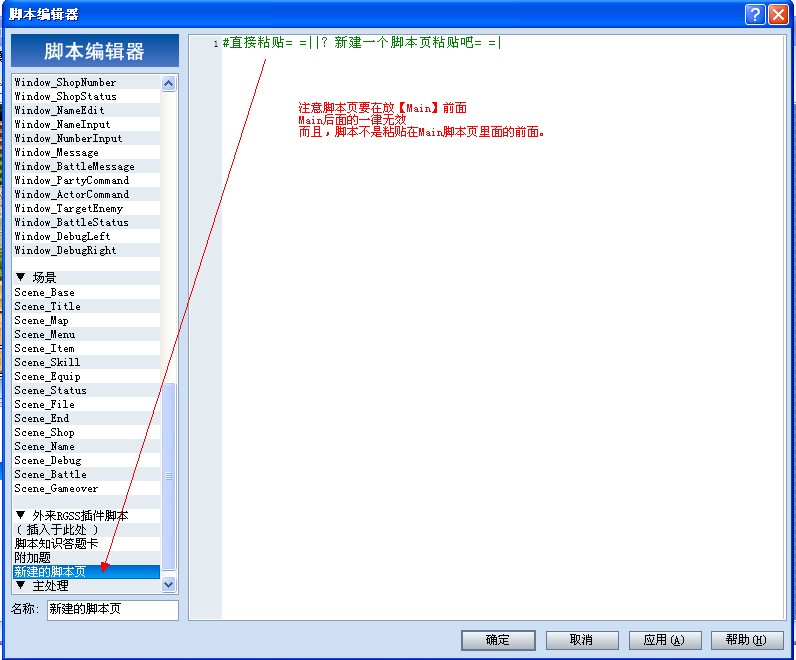Click the 取消 button
796x660 pixels.
(582, 640)
